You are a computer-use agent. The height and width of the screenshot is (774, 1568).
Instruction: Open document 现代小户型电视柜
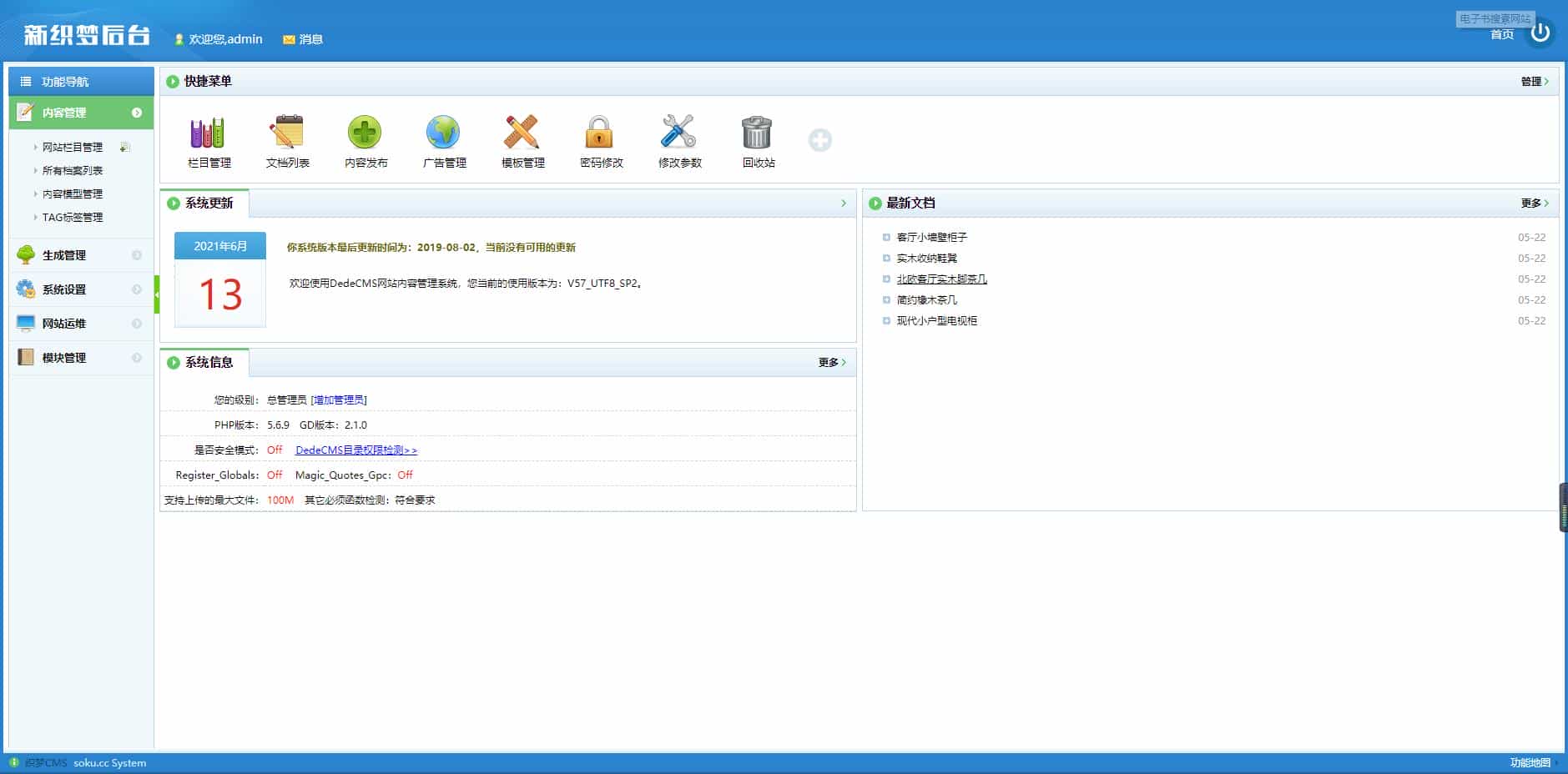(x=937, y=321)
